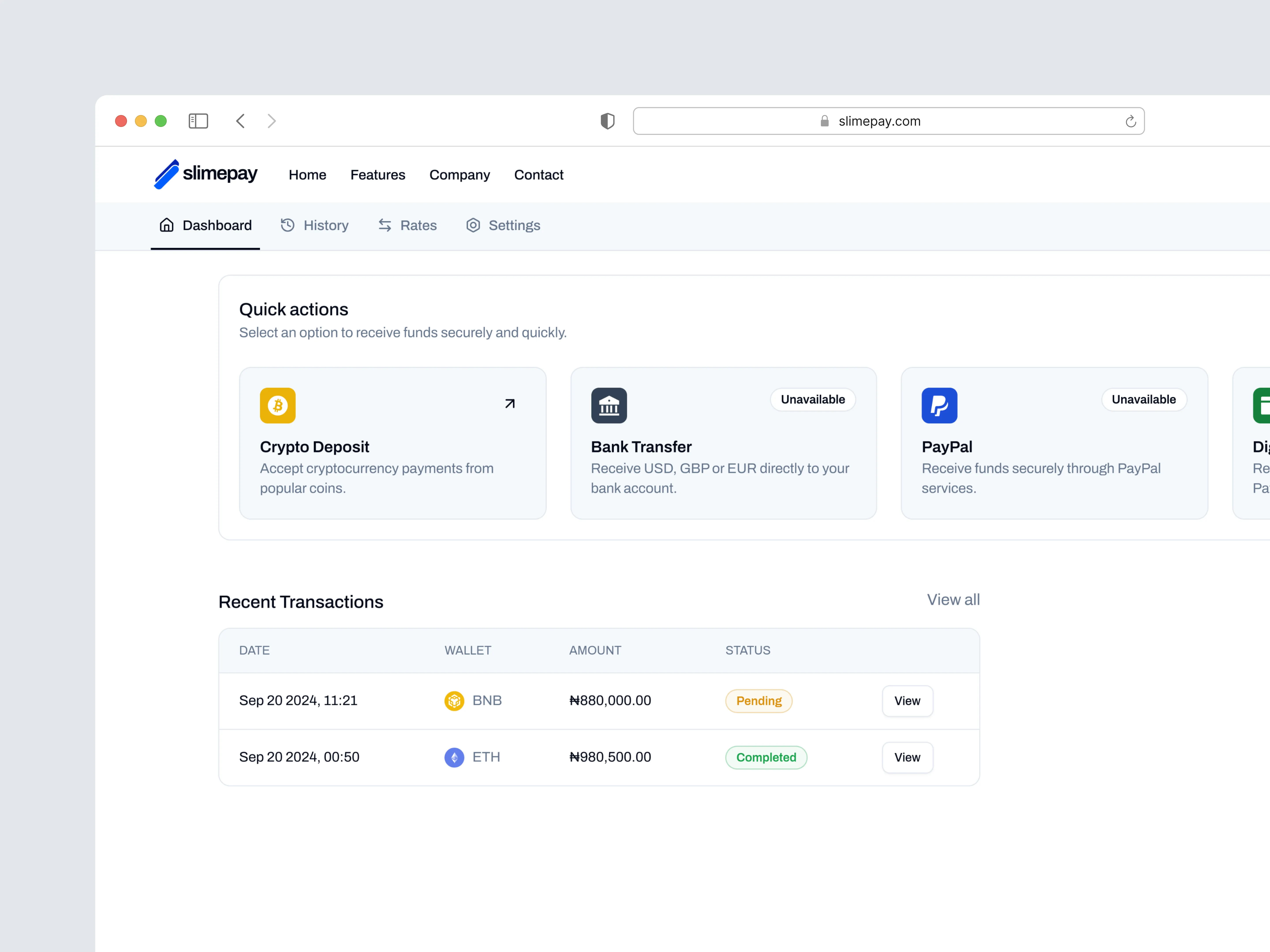This screenshot has height=952, width=1270.
Task: Click the WALLET column header
Action: tap(468, 650)
